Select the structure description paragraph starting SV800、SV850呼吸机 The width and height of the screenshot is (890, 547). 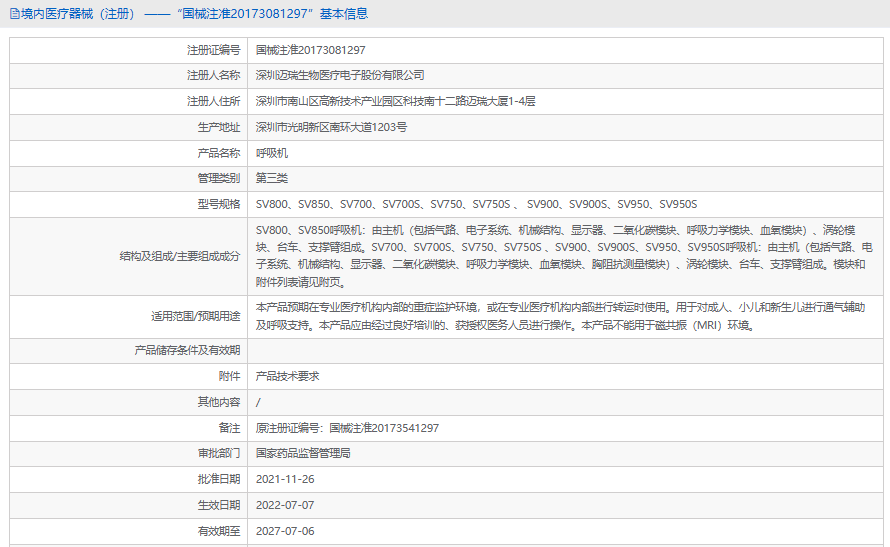[564, 256]
